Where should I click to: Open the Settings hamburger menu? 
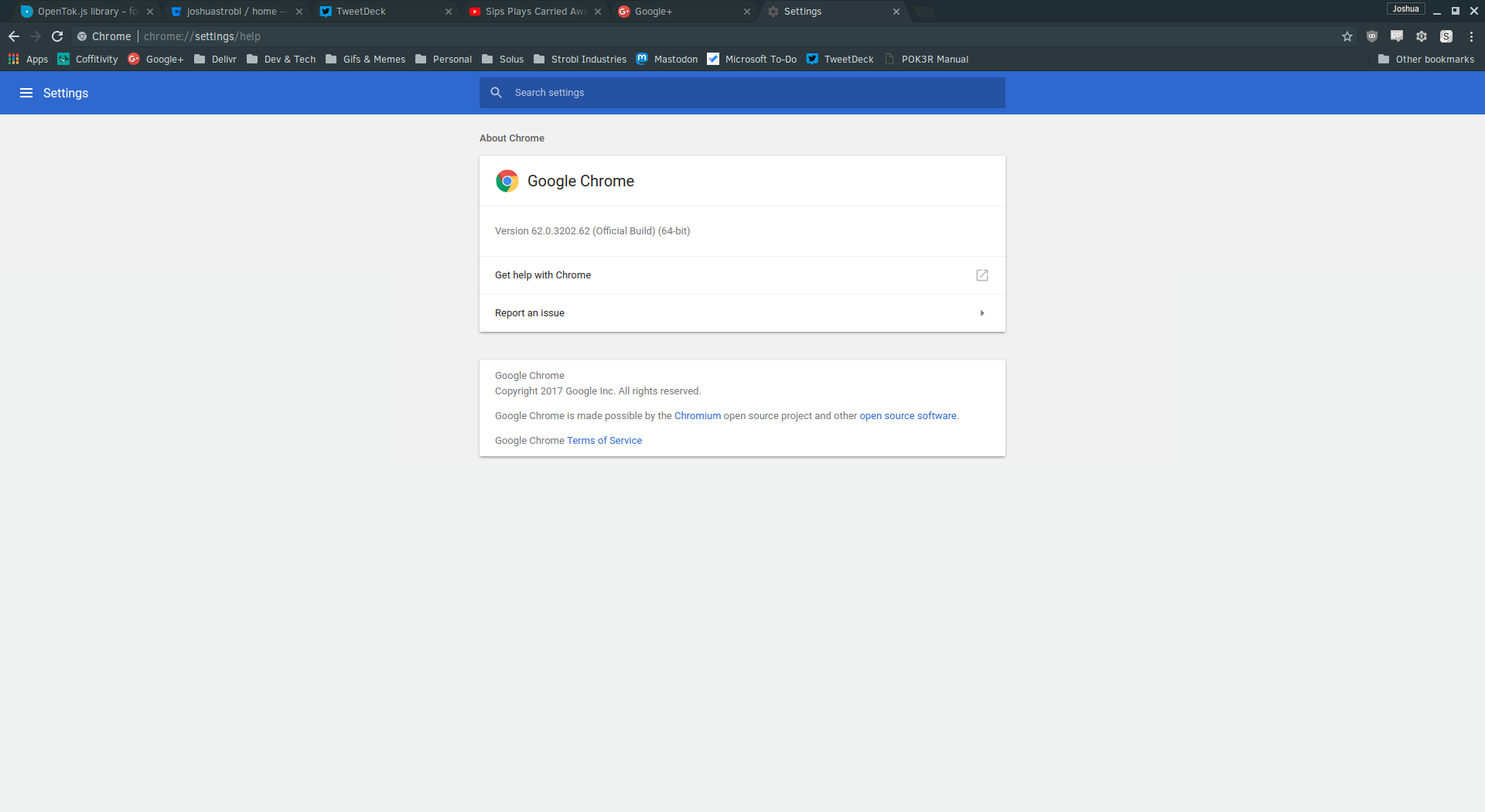coord(26,93)
